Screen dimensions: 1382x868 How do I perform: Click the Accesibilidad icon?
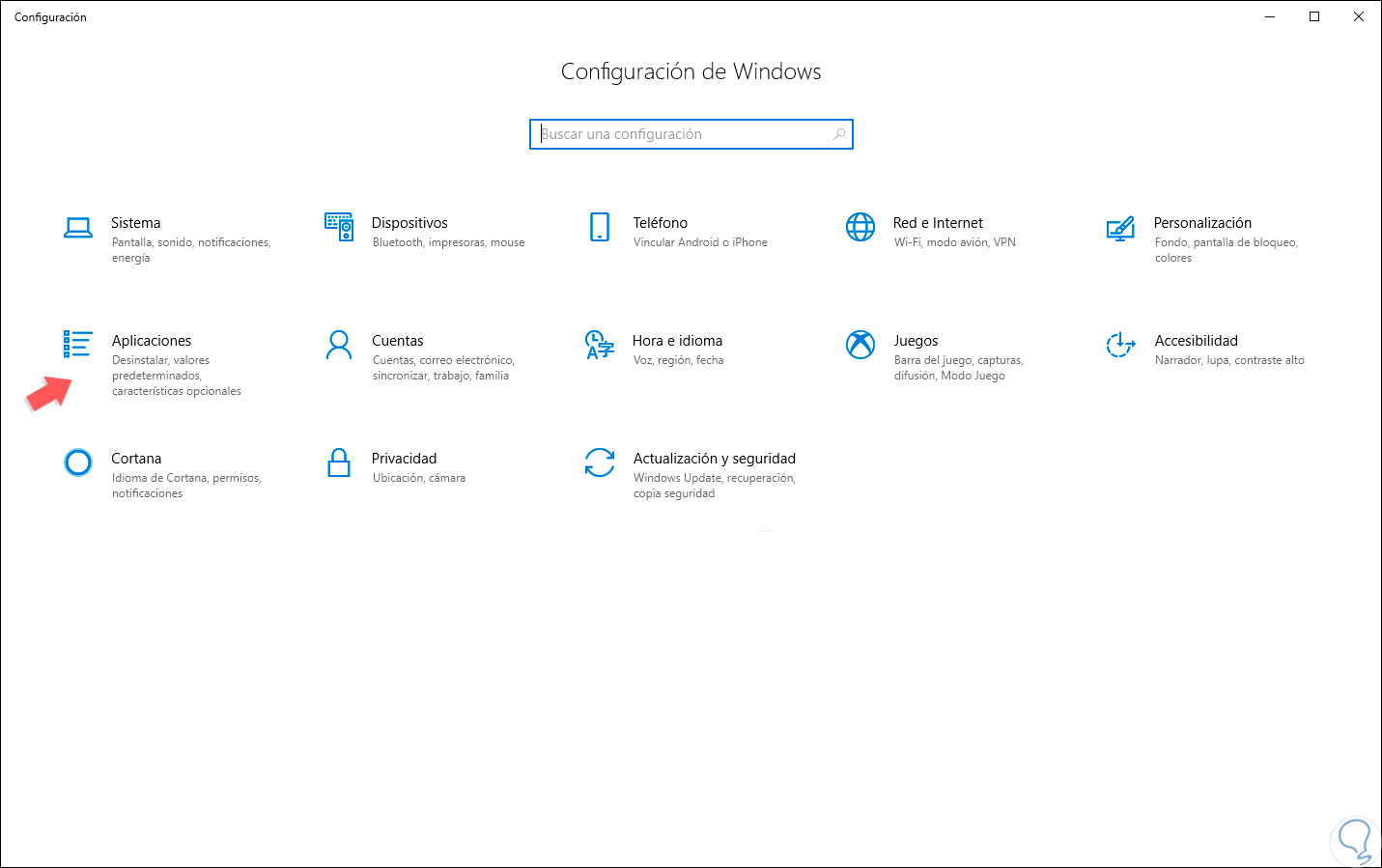(x=1120, y=345)
